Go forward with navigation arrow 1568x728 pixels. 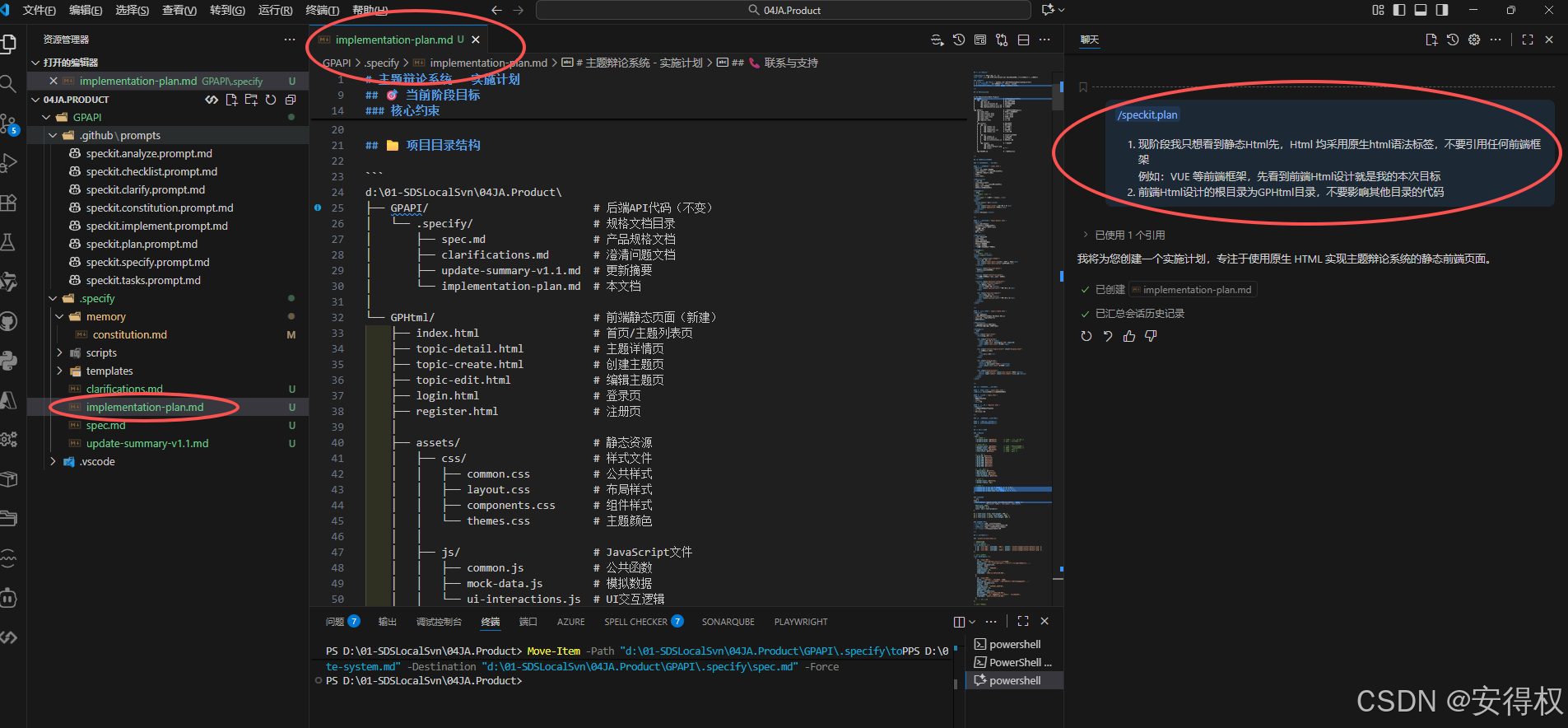pyautogui.click(x=518, y=10)
